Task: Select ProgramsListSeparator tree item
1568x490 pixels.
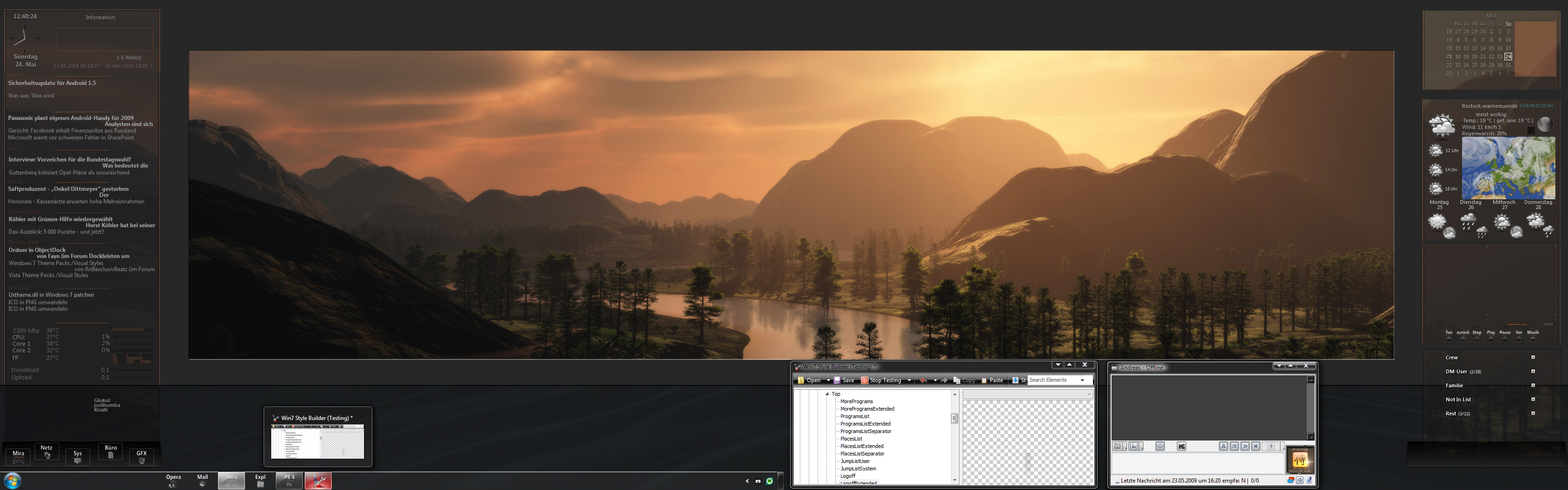Action: click(866, 432)
